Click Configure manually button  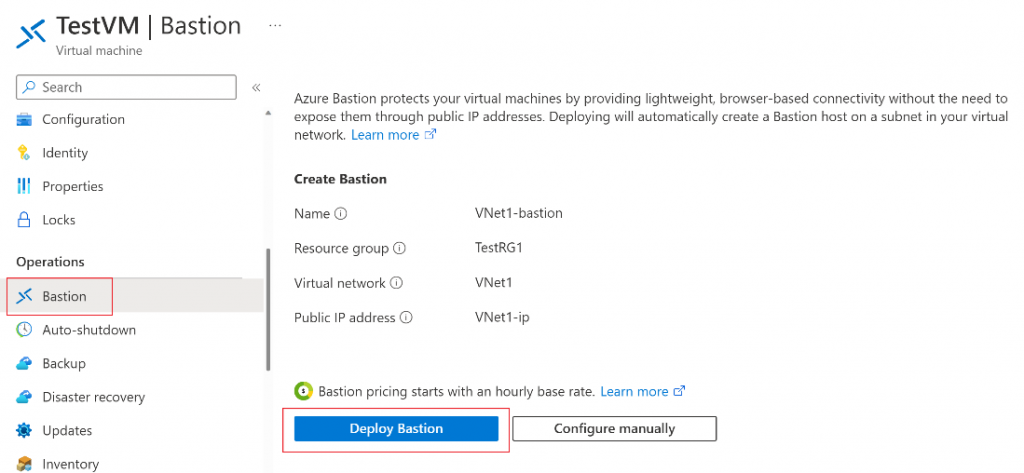point(615,429)
